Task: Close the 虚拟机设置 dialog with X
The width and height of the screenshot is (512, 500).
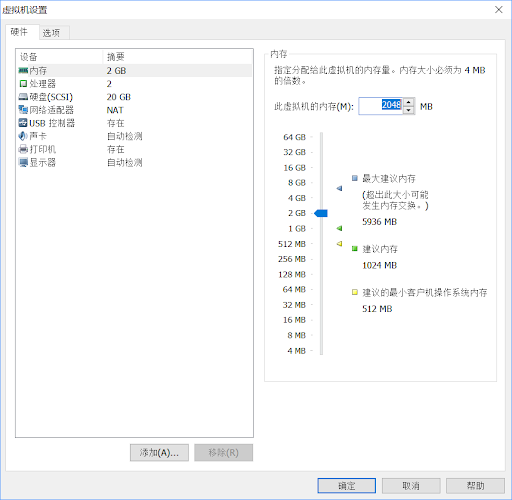Action: [x=499, y=9]
